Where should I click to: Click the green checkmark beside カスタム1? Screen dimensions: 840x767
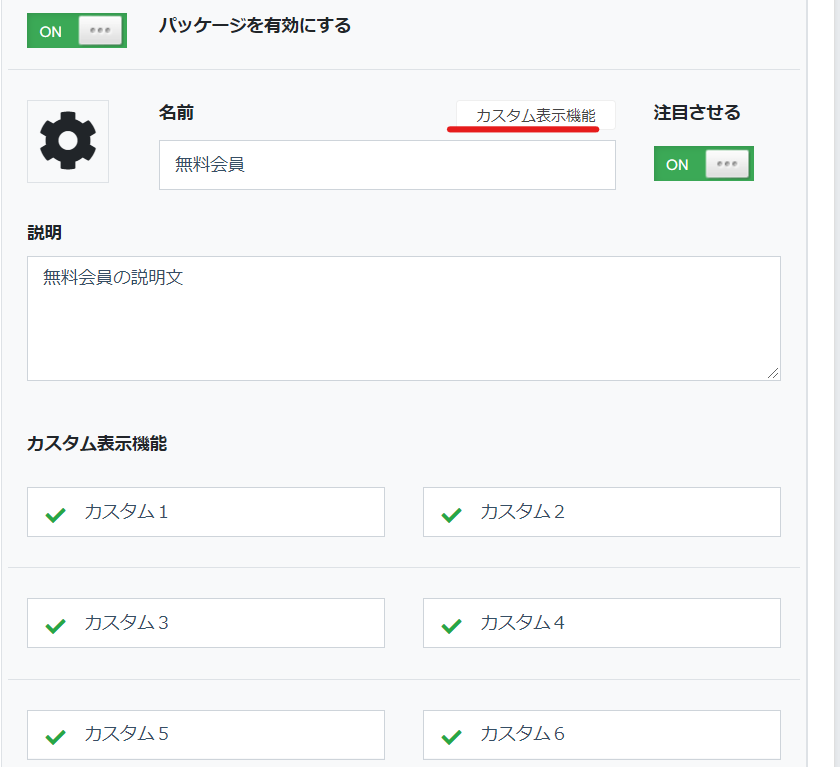55,515
